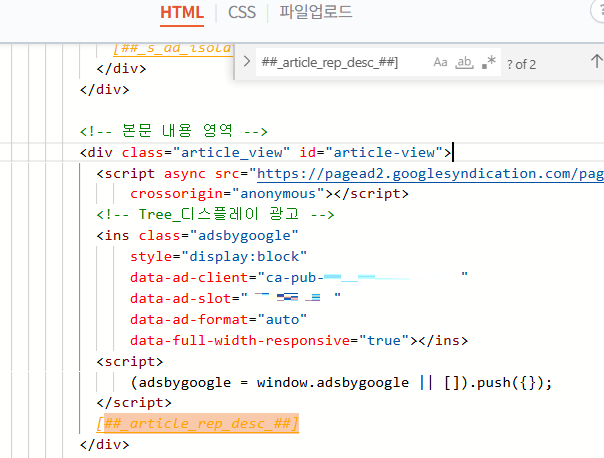Click the adsbygoogle push script statement
Viewport: 604px width, 458px height.
pyautogui.click(x=341, y=383)
